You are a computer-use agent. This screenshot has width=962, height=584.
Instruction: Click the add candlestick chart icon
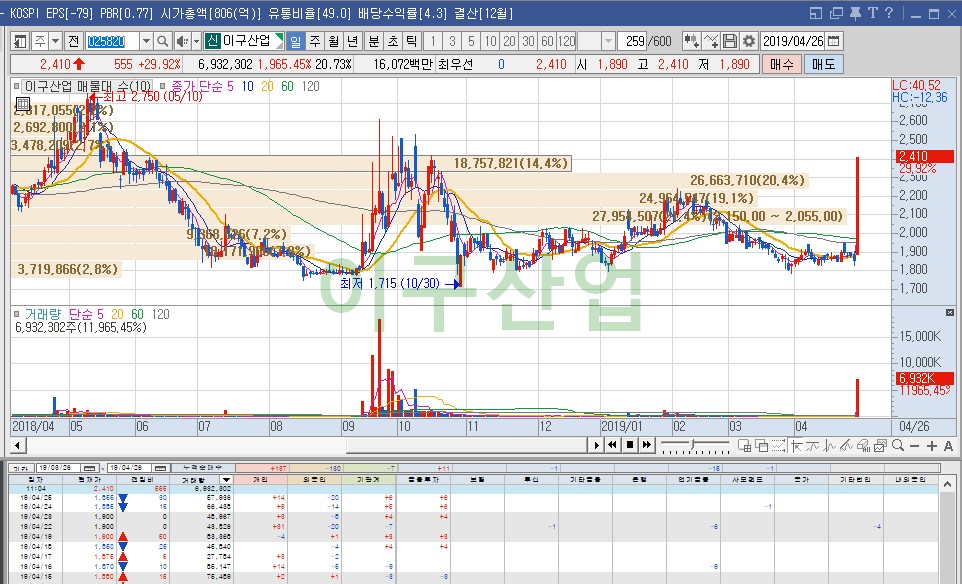(x=691, y=41)
